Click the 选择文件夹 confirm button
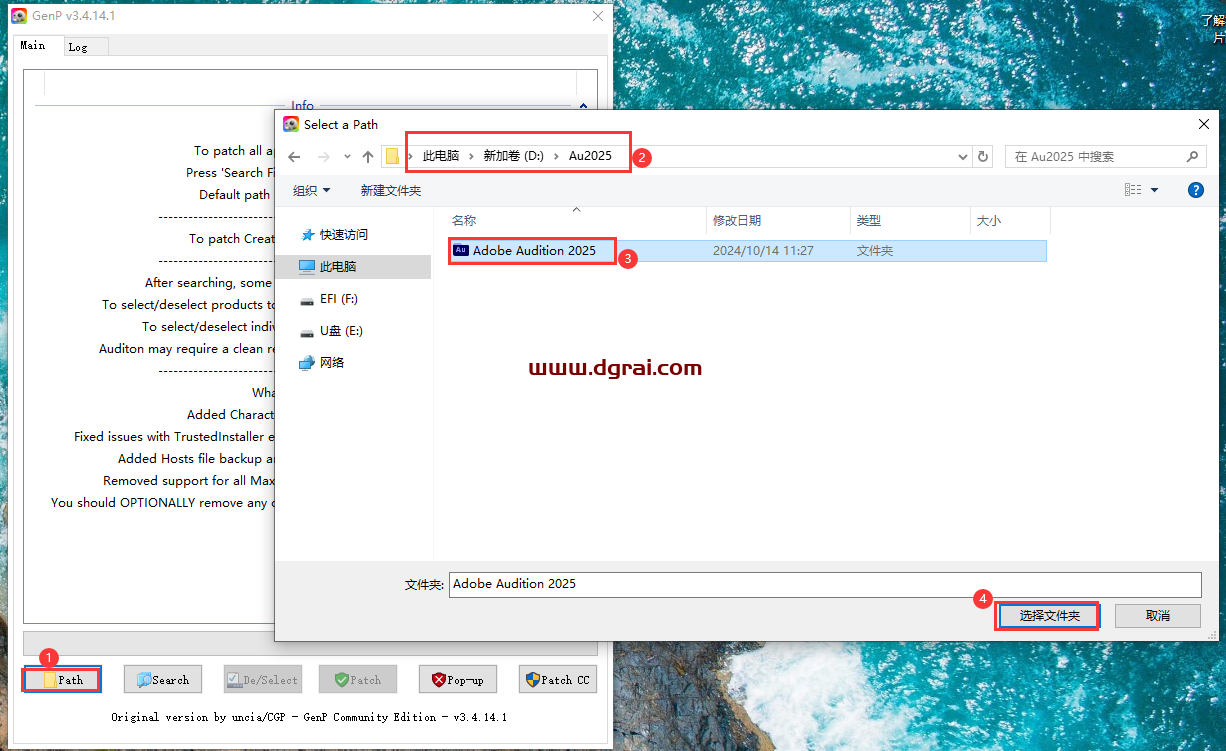The image size is (1226, 751). point(1047,615)
